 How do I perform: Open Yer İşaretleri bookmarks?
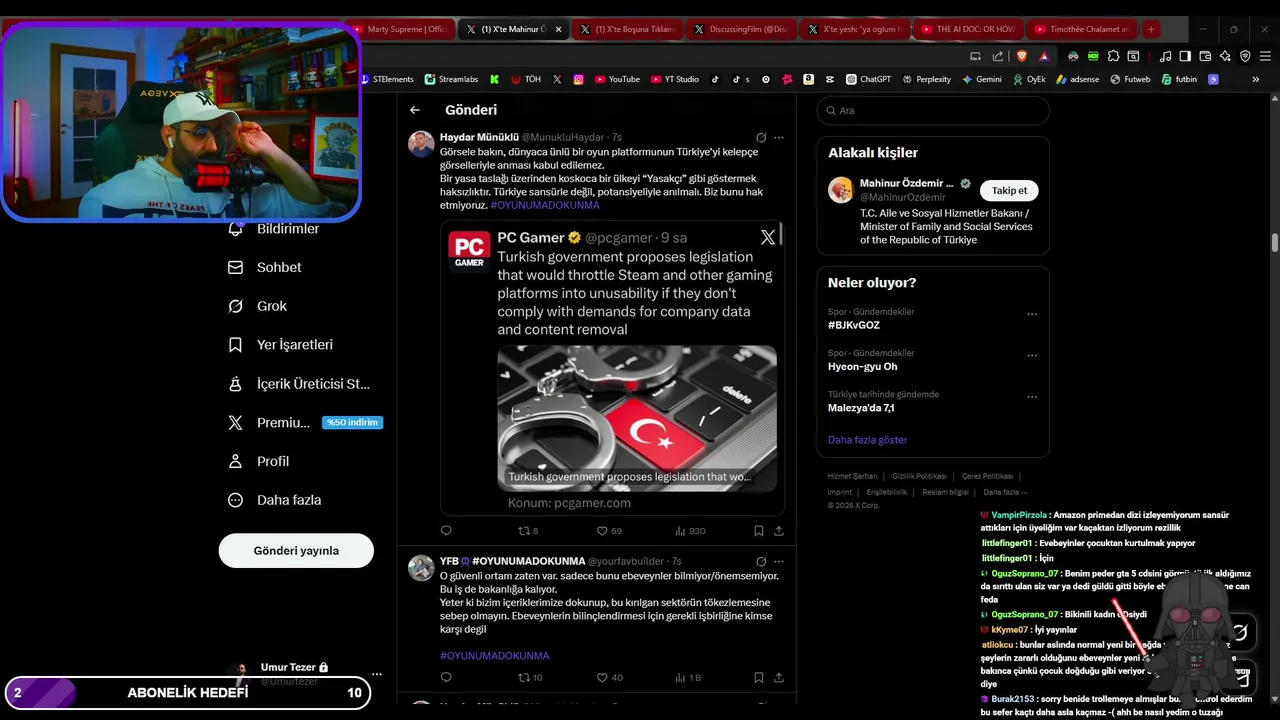(281, 345)
